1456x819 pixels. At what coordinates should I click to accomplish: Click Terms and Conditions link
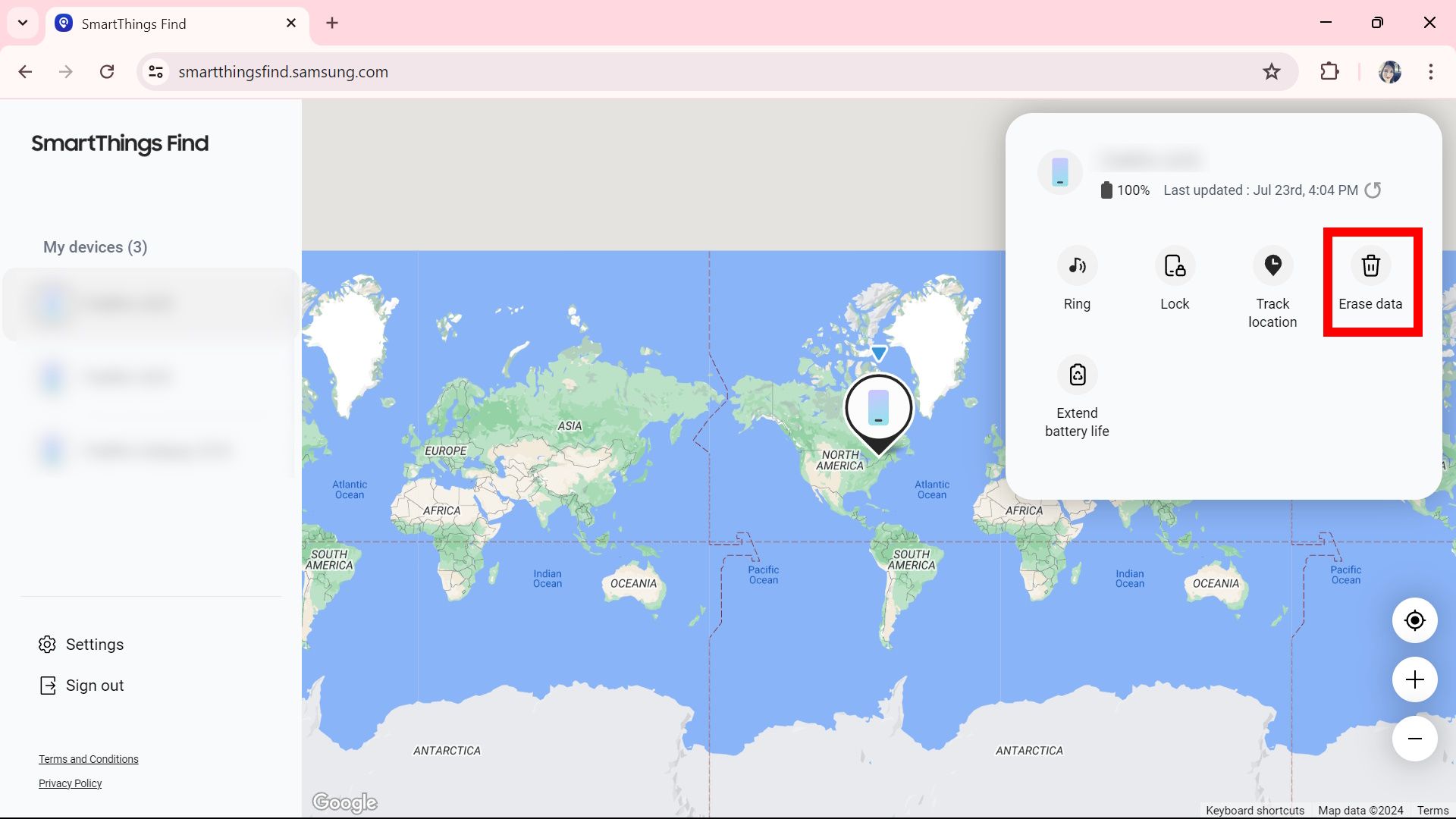pyautogui.click(x=88, y=758)
